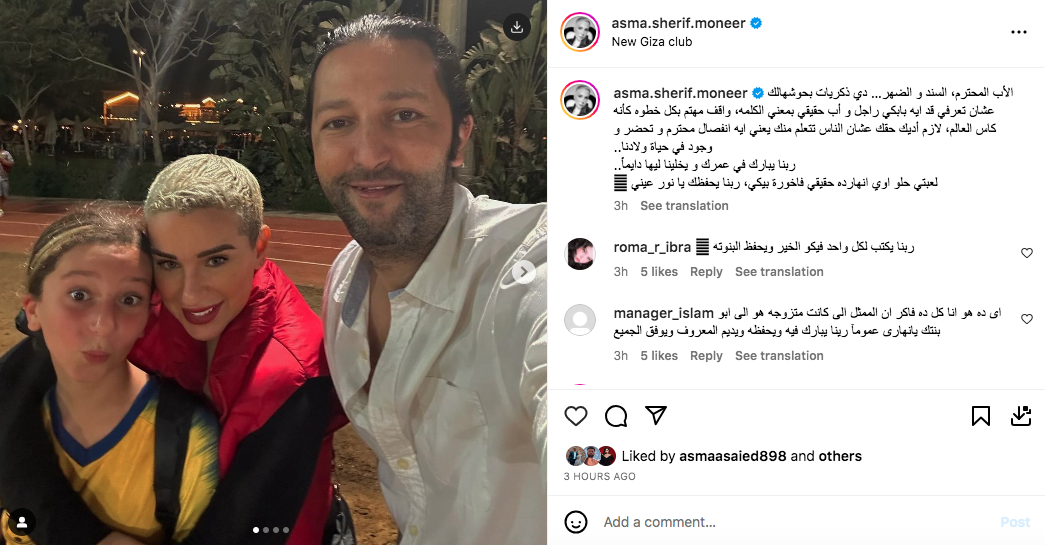This screenshot has height=545, width=1045.
Task: Save the post with bookmark icon
Action: [x=980, y=416]
